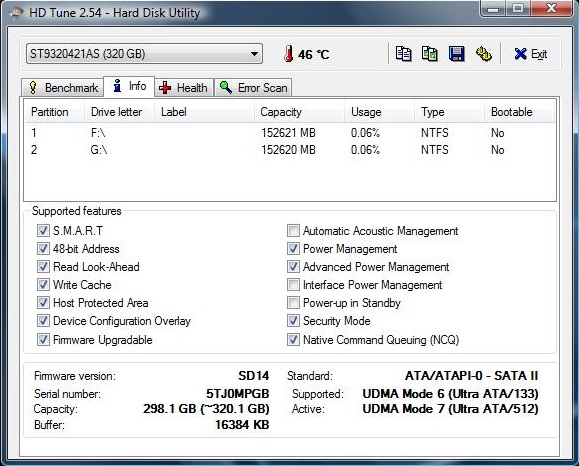The image size is (579, 466).
Task: Click the floppy disk save icon
Action: click(x=456, y=54)
